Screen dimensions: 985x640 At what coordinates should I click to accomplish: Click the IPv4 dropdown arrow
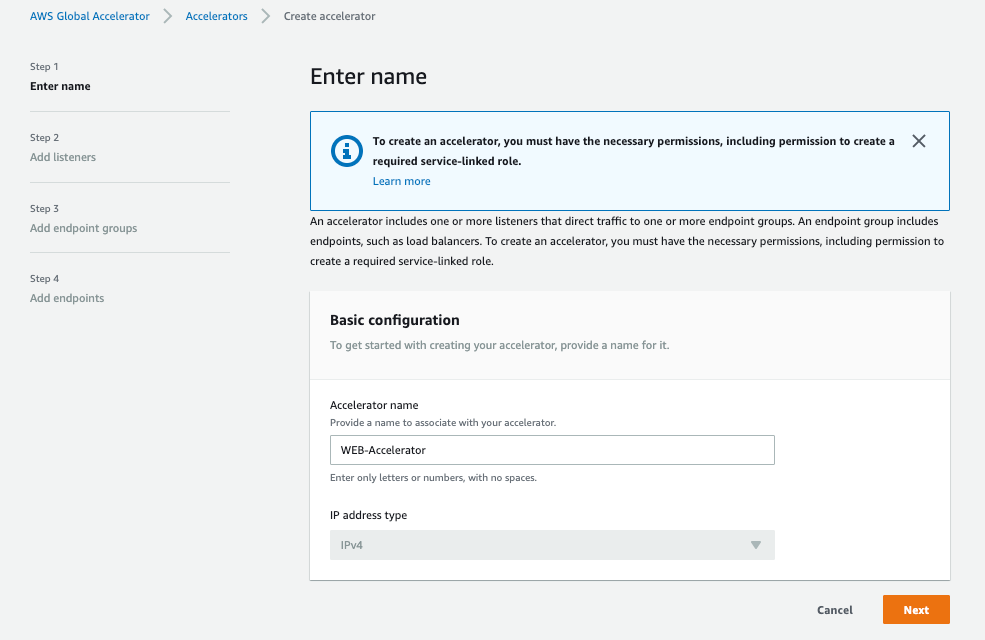coord(756,545)
